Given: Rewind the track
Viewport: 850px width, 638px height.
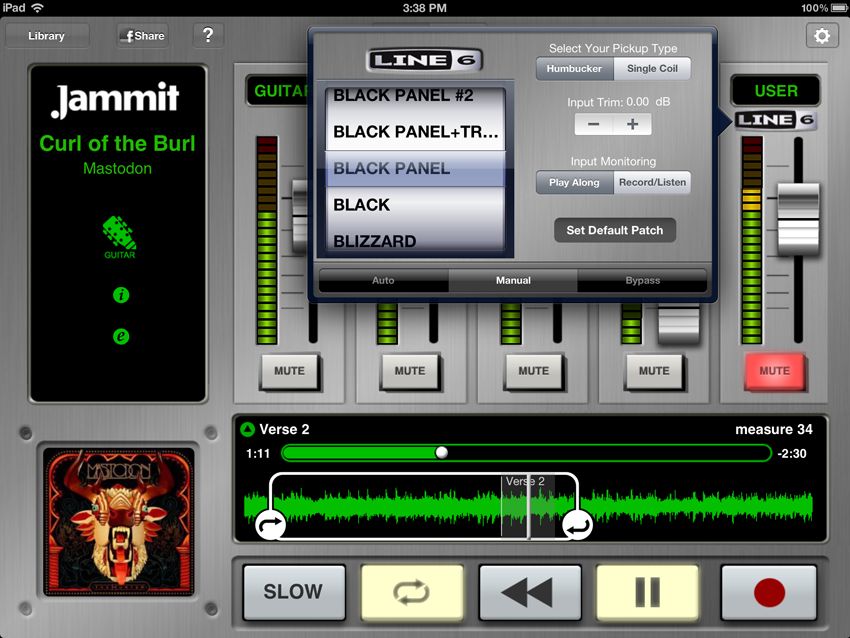Looking at the screenshot, I should coord(530,592).
